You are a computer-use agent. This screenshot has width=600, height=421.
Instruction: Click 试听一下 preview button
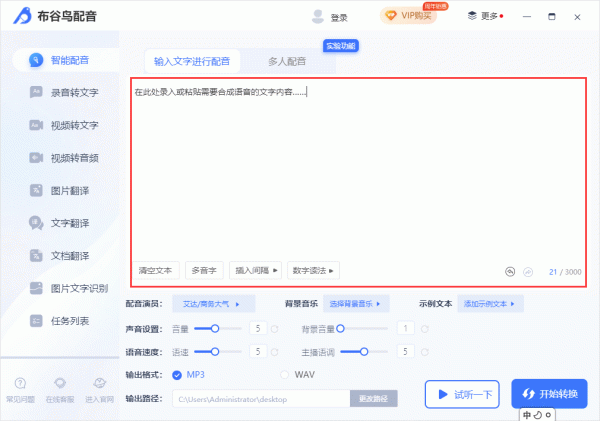point(462,394)
